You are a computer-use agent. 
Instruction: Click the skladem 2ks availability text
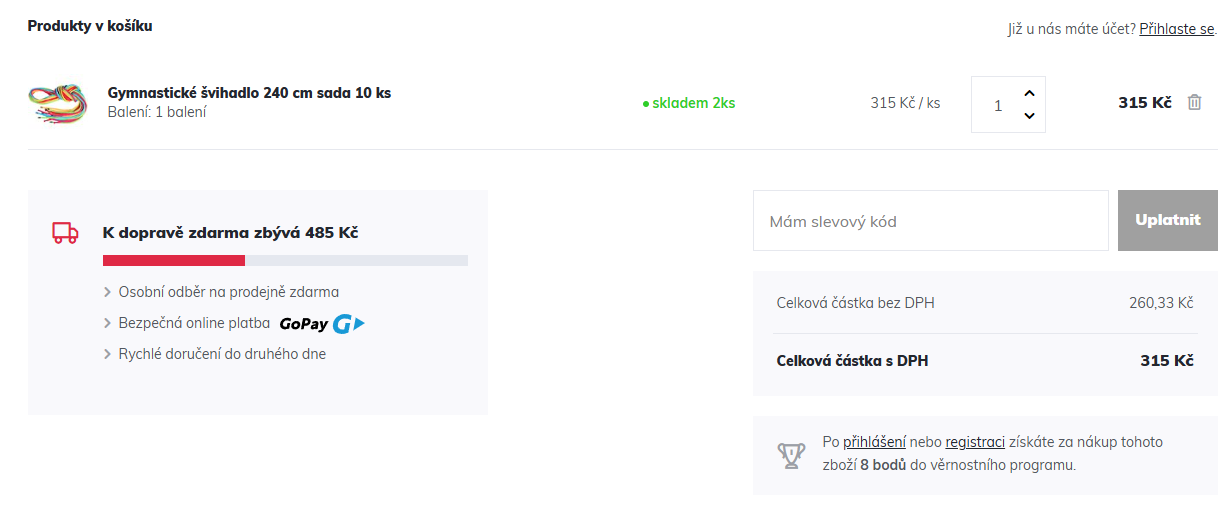(693, 103)
